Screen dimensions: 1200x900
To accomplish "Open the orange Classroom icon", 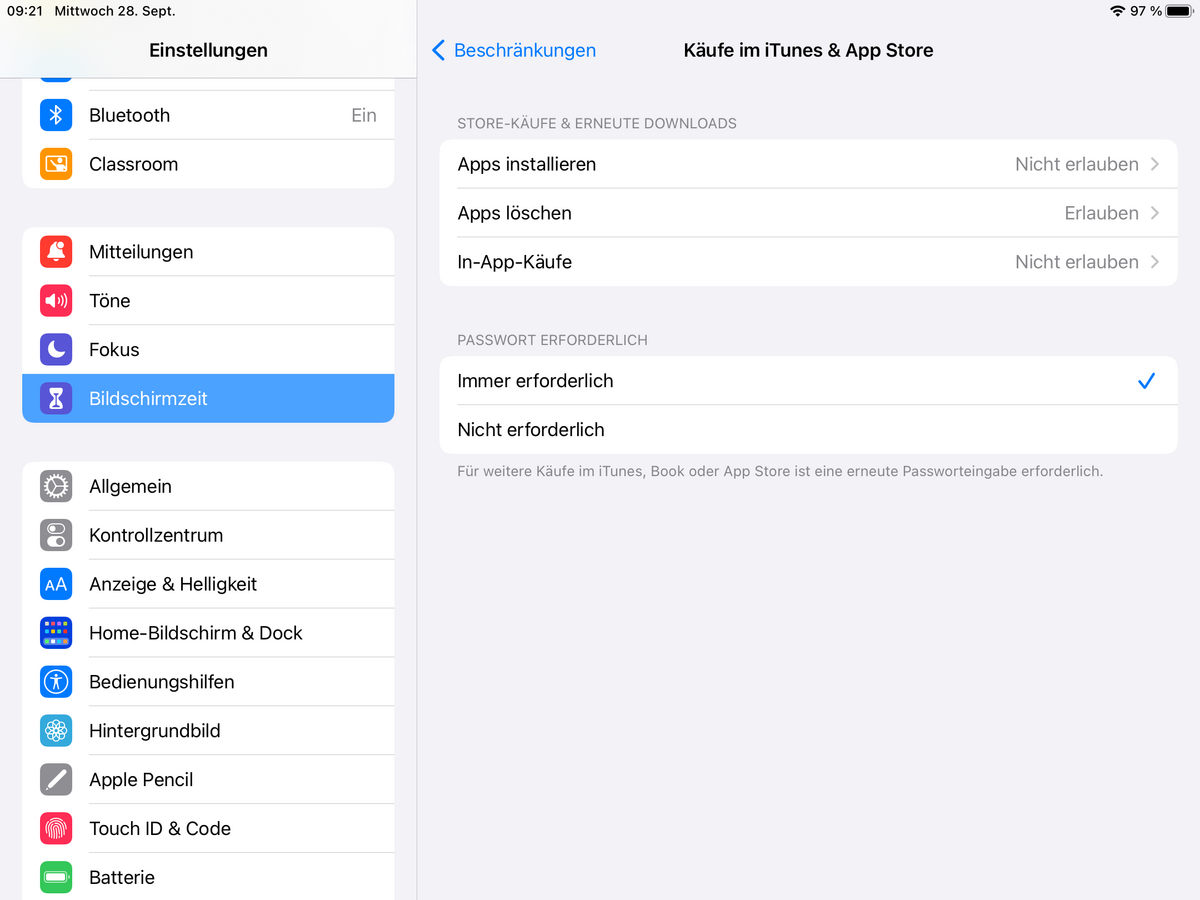I will [56, 164].
